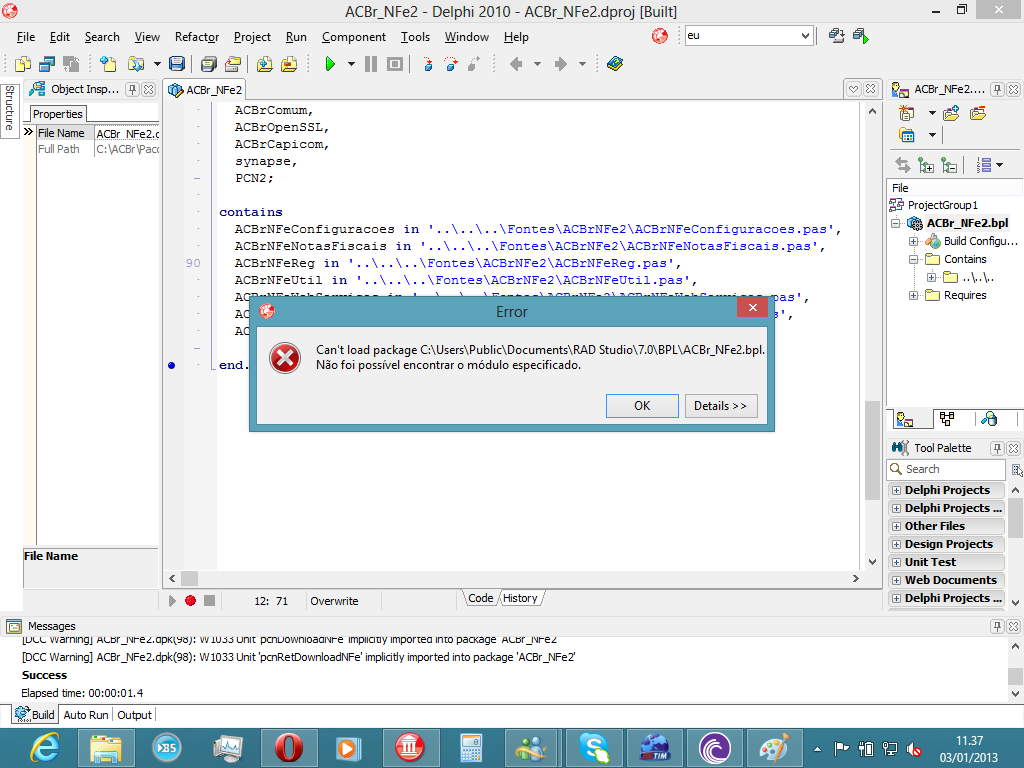
Task: Expand the Requires folder node
Action: [914, 295]
